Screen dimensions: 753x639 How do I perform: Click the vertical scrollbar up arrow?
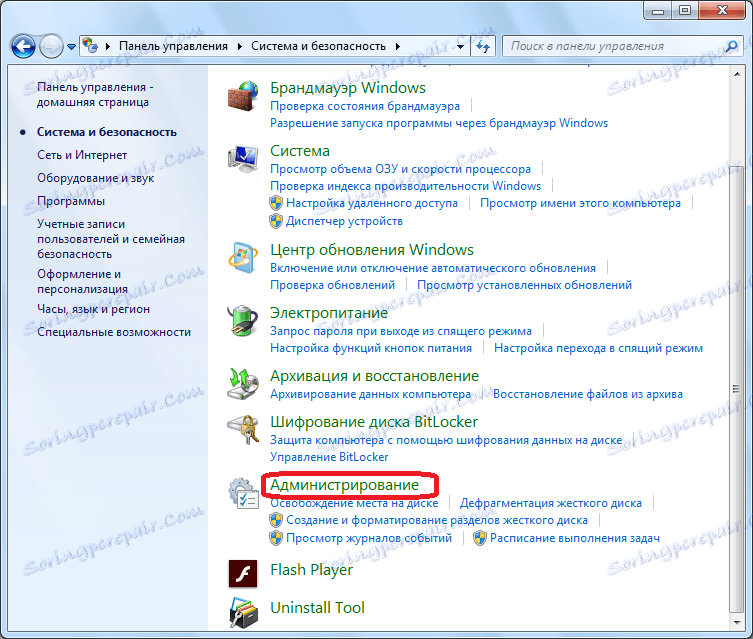(x=736, y=74)
